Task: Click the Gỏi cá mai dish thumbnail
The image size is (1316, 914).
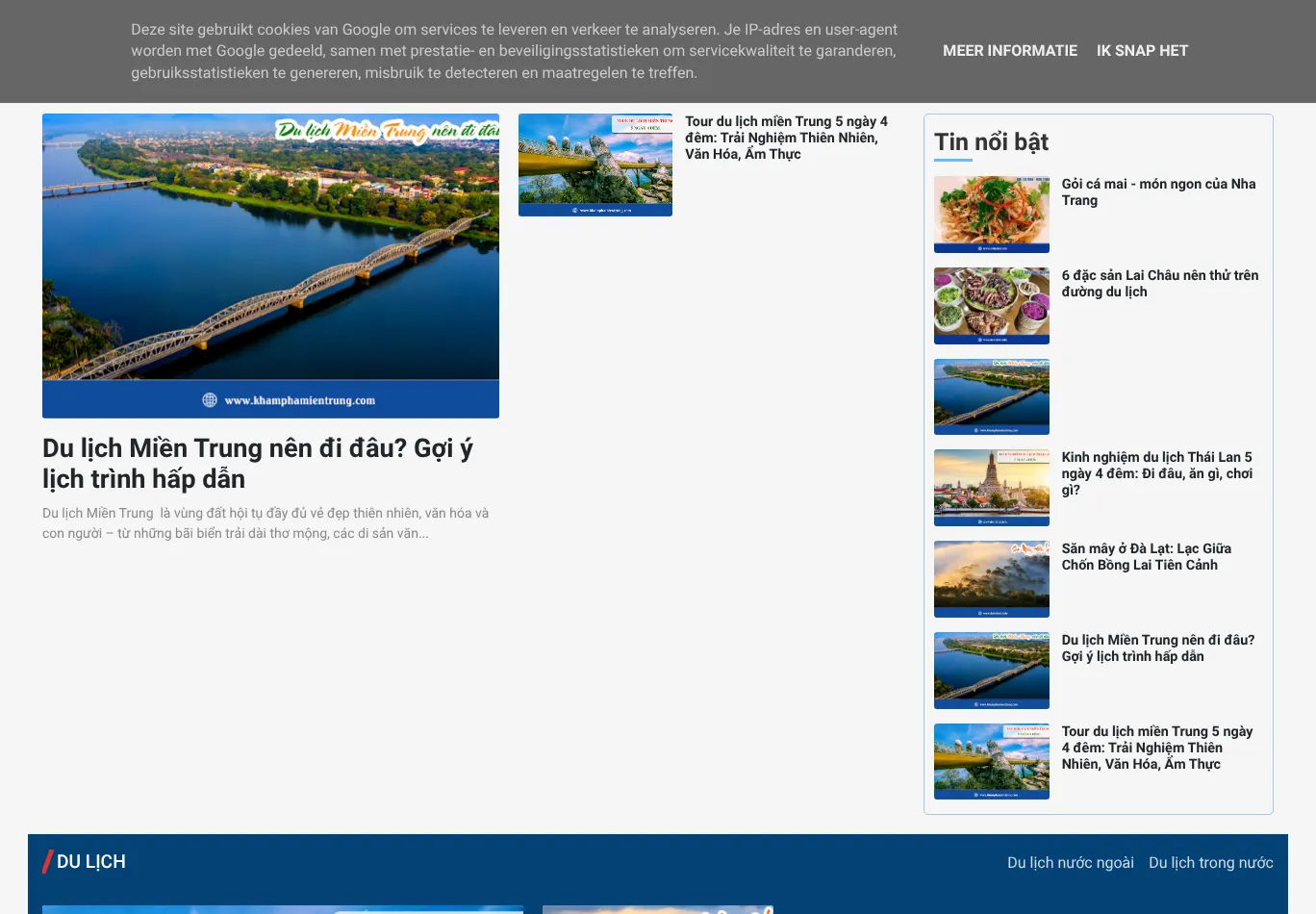Action: 991,214
